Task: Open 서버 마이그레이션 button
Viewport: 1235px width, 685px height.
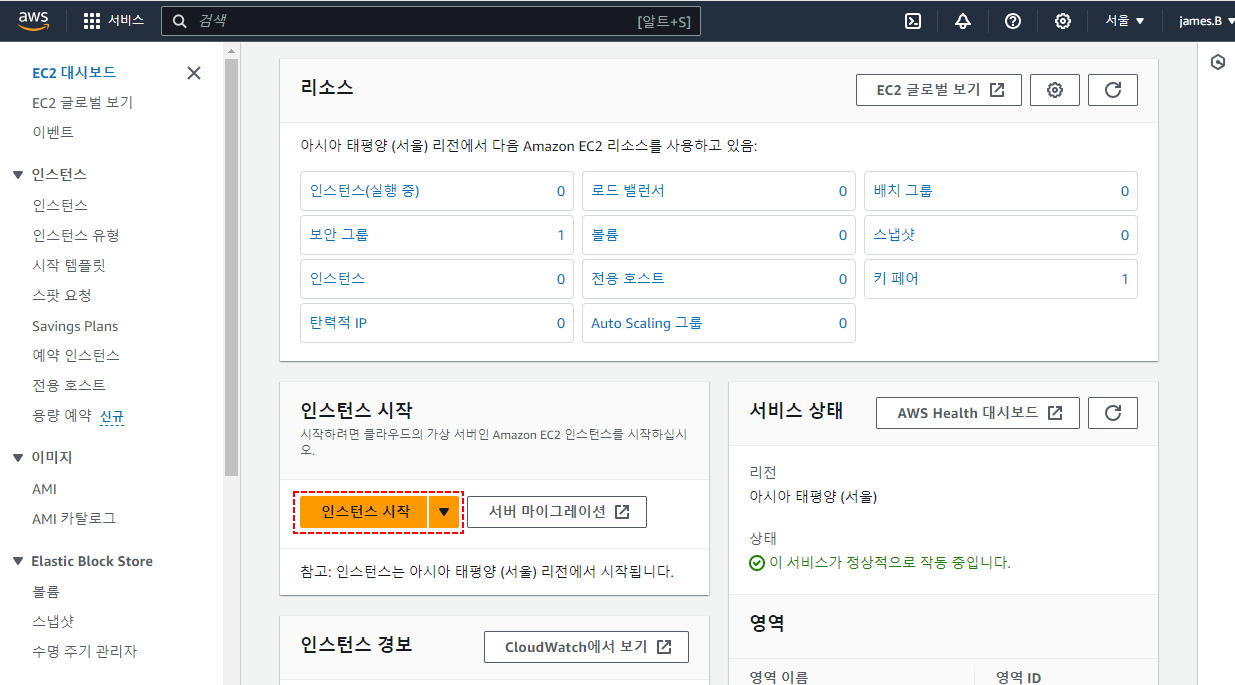Action: (x=557, y=512)
